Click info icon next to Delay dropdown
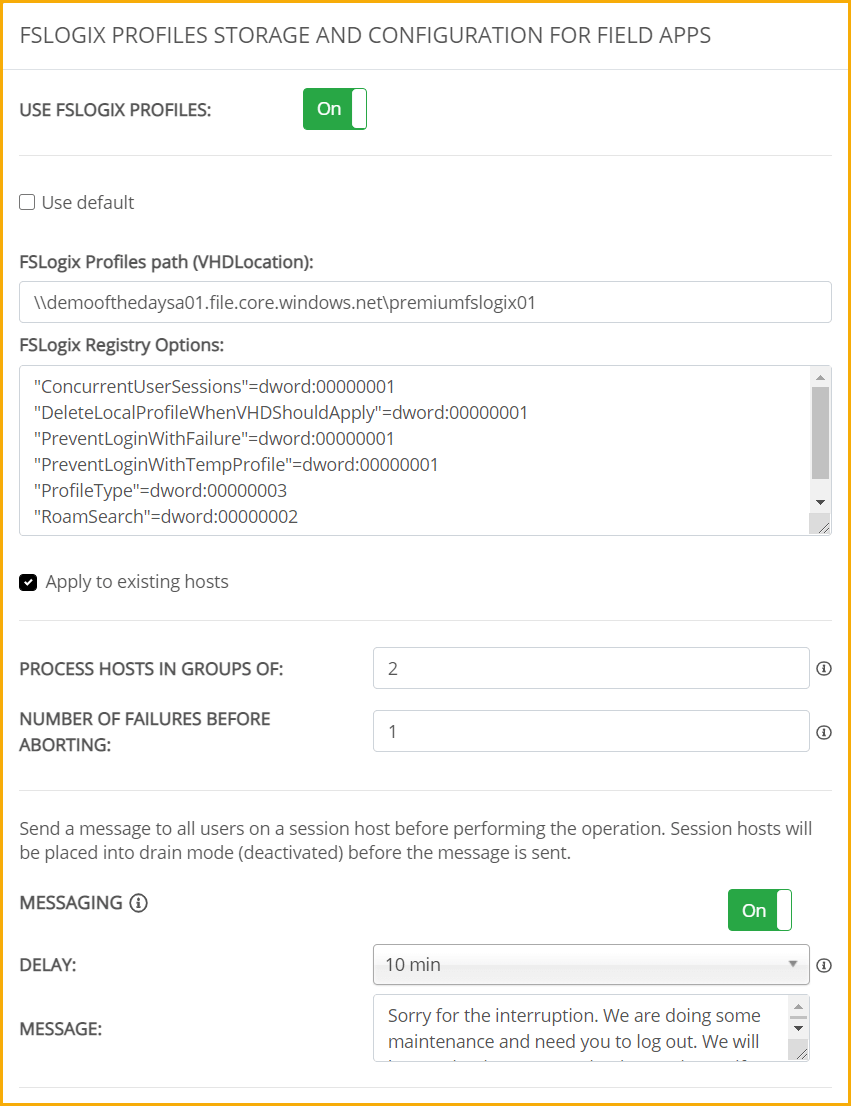The height and width of the screenshot is (1106, 851). tap(823, 965)
